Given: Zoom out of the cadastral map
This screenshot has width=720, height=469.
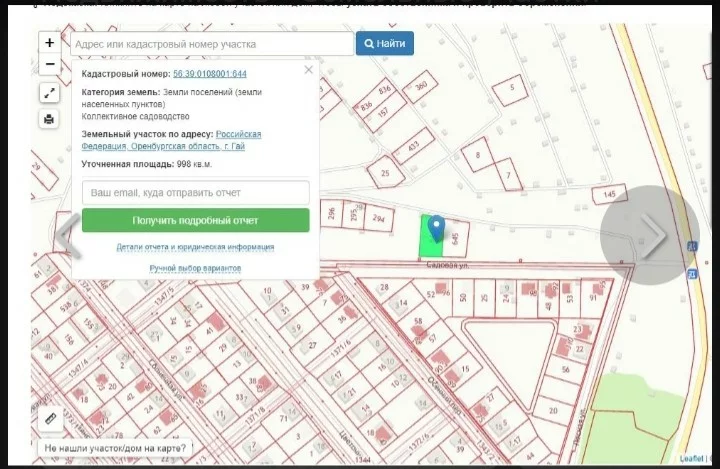Looking at the screenshot, I should pos(50,65).
